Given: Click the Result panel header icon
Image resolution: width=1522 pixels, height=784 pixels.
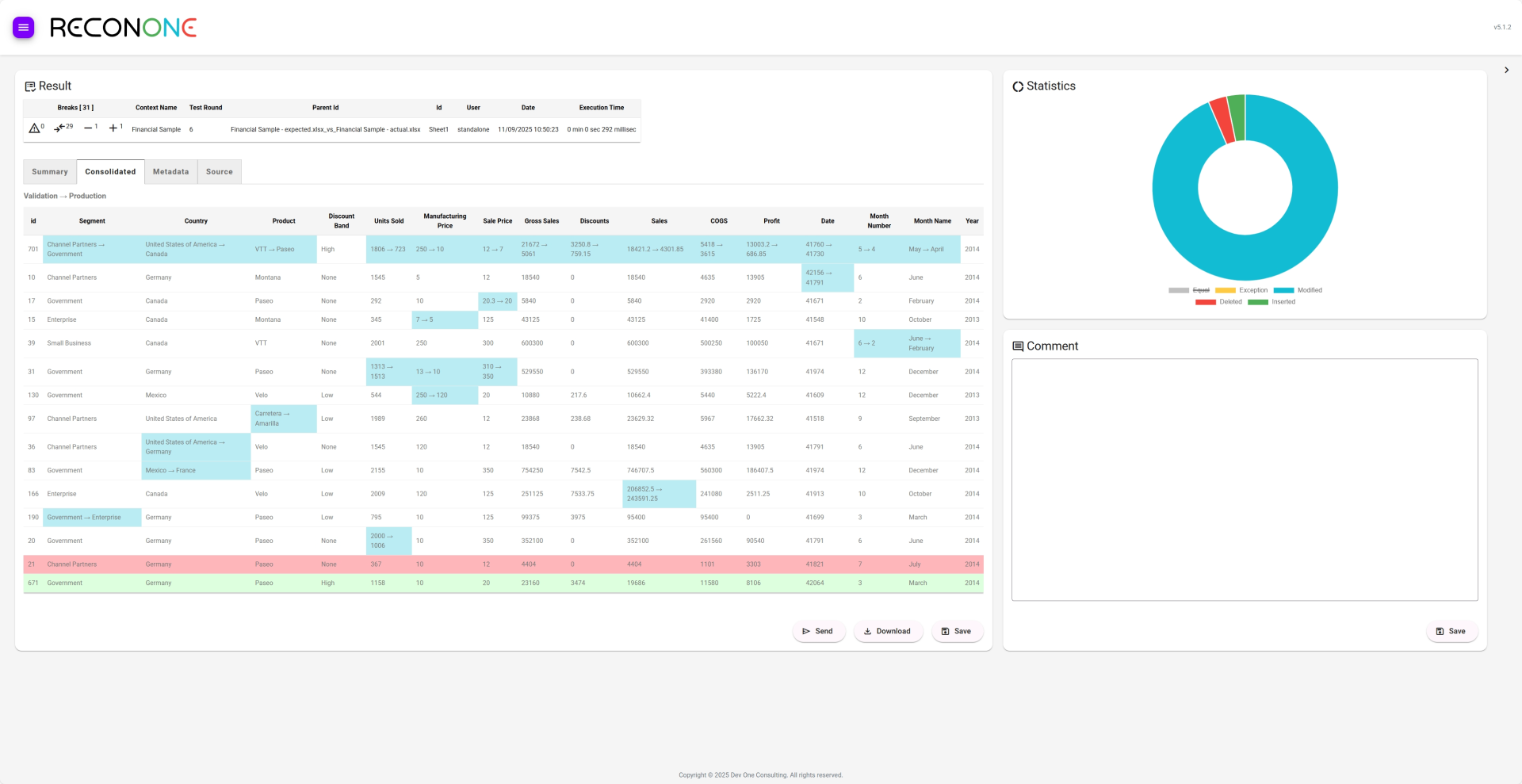Looking at the screenshot, I should 30,86.
